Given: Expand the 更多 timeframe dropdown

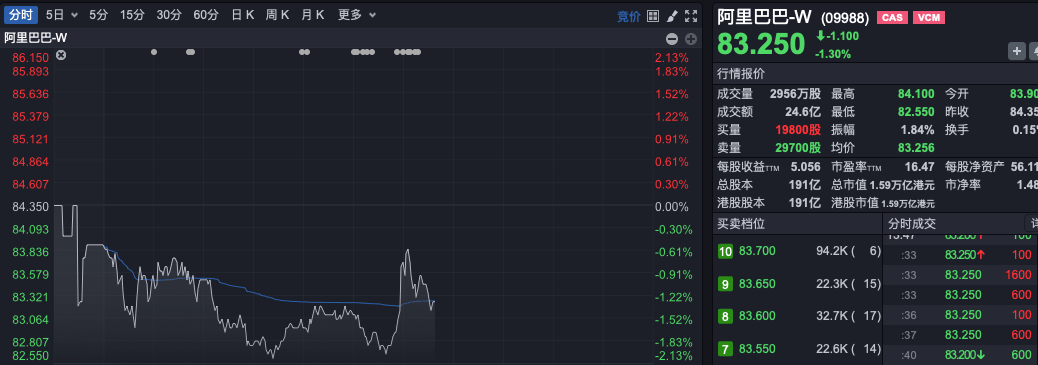Looking at the screenshot, I should (357, 15).
